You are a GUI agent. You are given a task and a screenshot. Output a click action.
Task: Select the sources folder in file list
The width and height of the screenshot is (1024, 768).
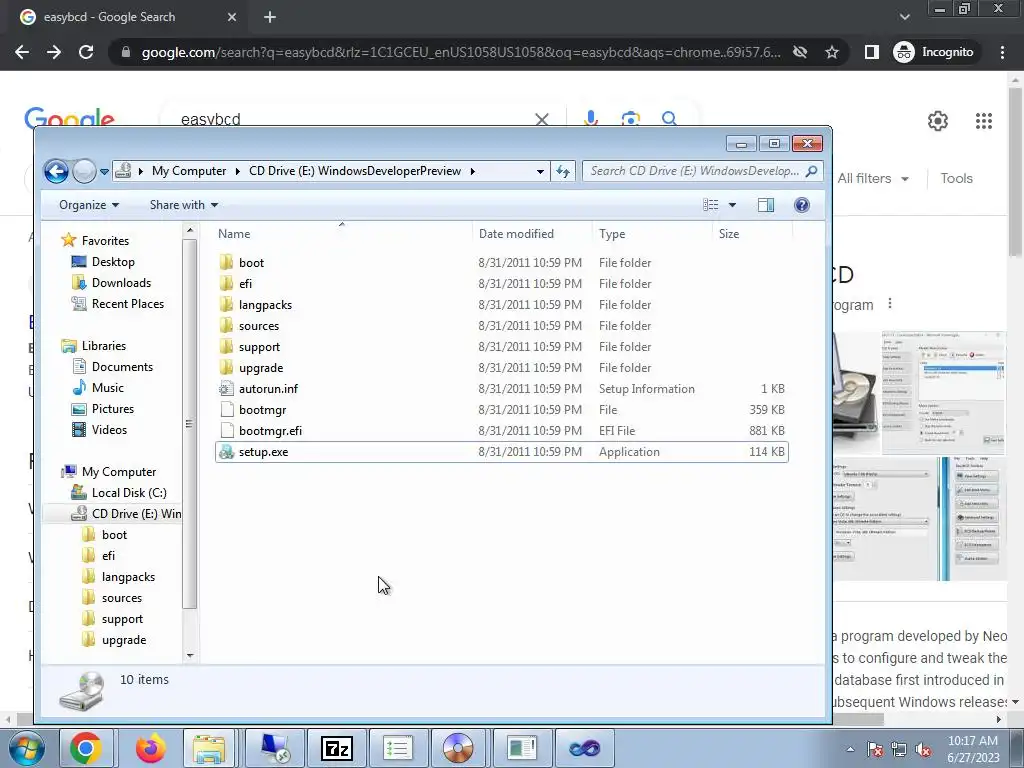502,325
